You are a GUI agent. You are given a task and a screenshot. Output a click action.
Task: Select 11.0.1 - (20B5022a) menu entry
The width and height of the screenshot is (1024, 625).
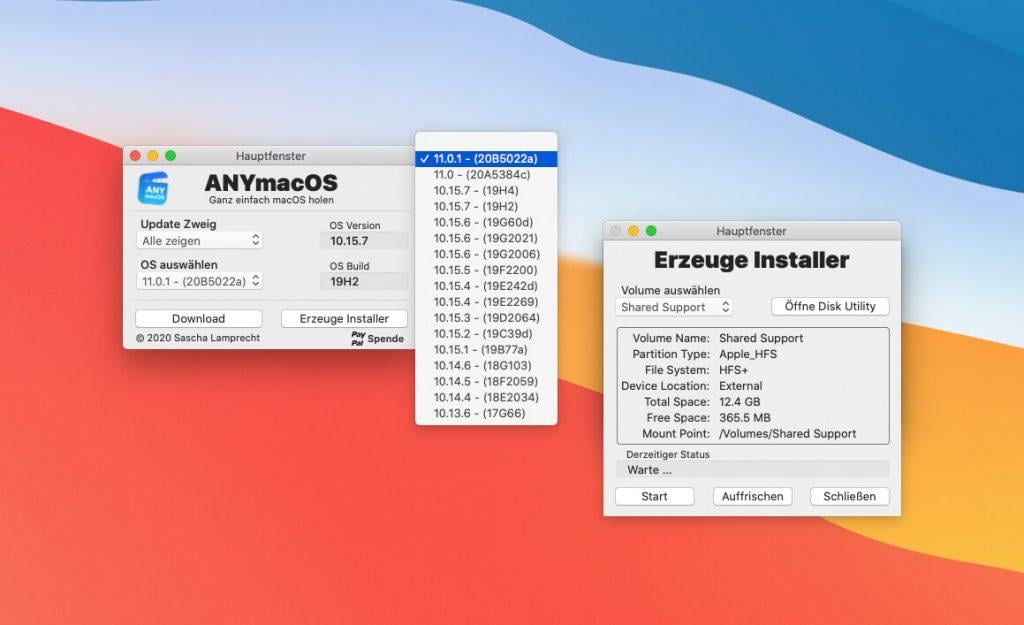[x=486, y=159]
